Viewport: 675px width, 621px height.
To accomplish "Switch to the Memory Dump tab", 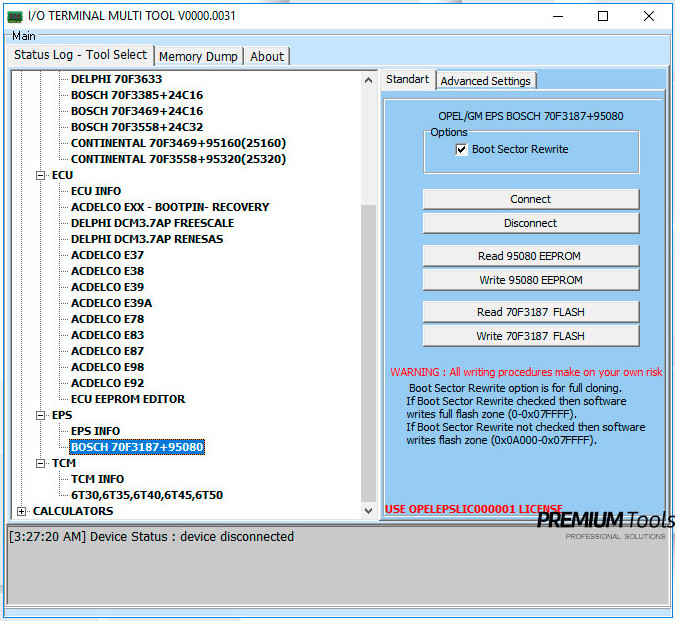I will [198, 56].
